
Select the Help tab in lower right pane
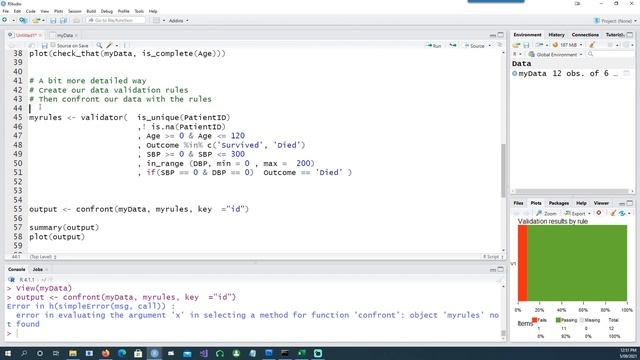(581, 203)
